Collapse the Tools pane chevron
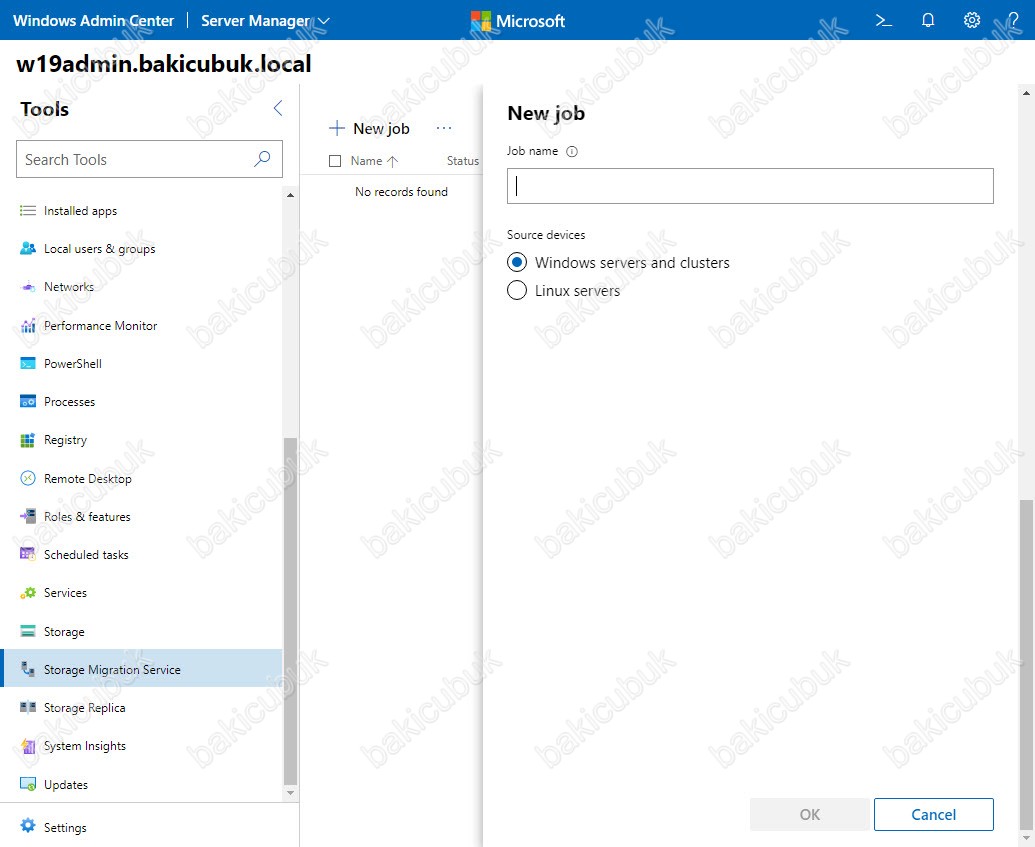1035x847 pixels. (x=278, y=108)
